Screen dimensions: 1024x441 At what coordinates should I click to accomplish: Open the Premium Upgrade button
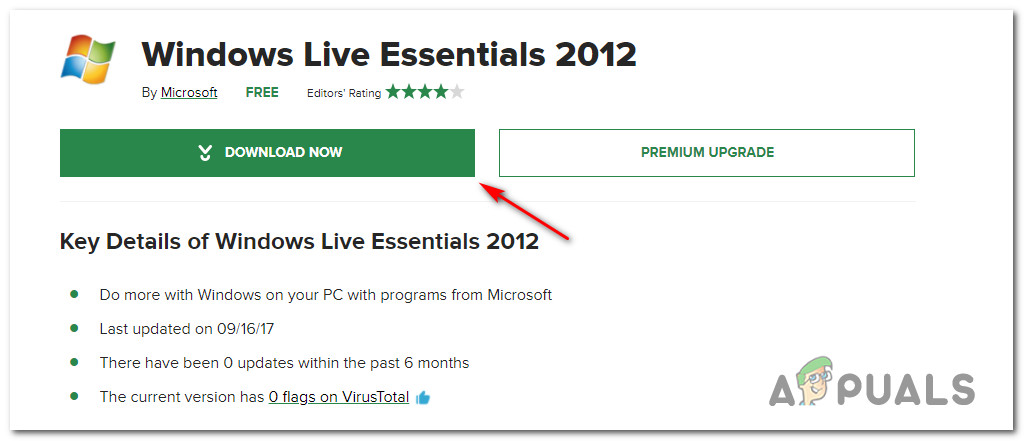tap(707, 153)
